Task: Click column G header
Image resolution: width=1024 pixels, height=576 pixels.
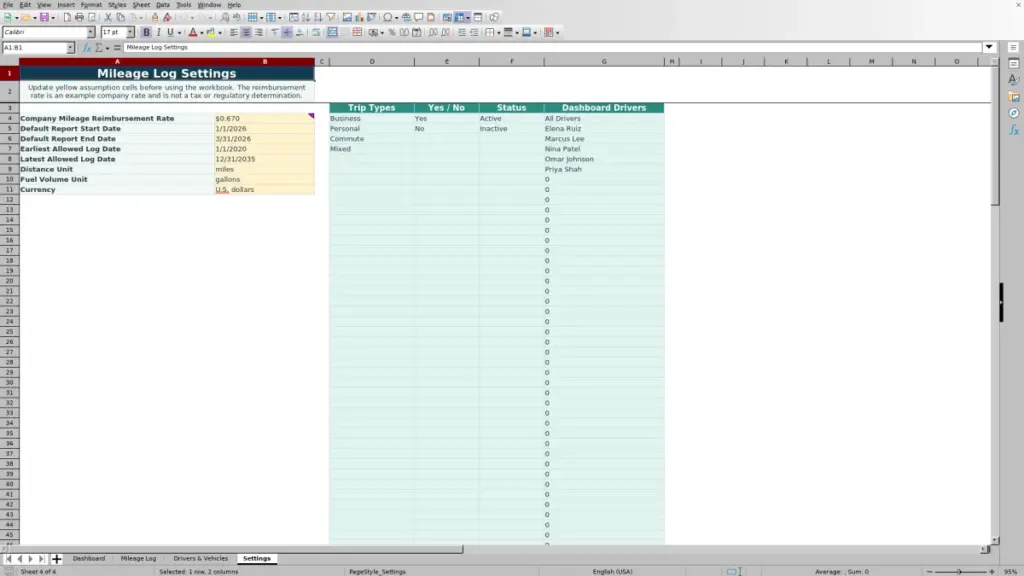Action: click(603, 61)
